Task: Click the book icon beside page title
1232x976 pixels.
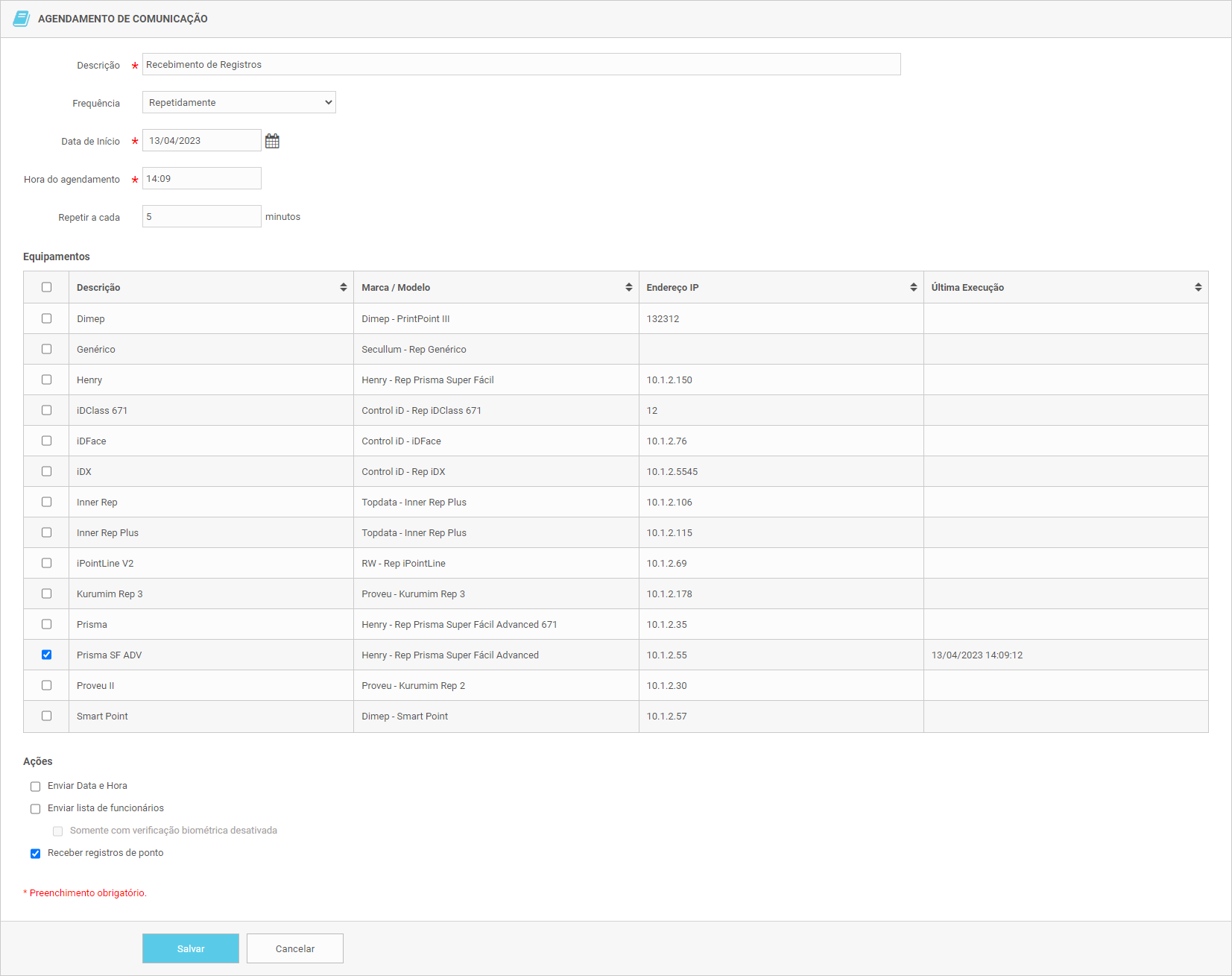Action: click(x=22, y=19)
